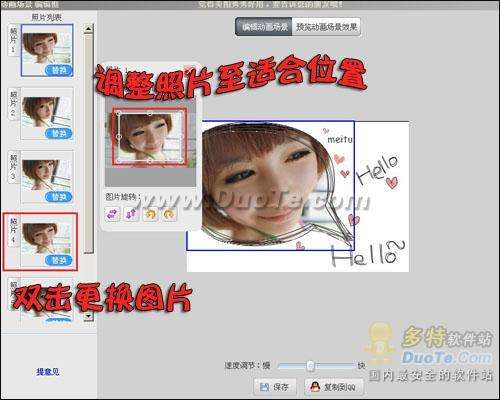Click the rotate left orange icon
500x400 pixels.
150,214
